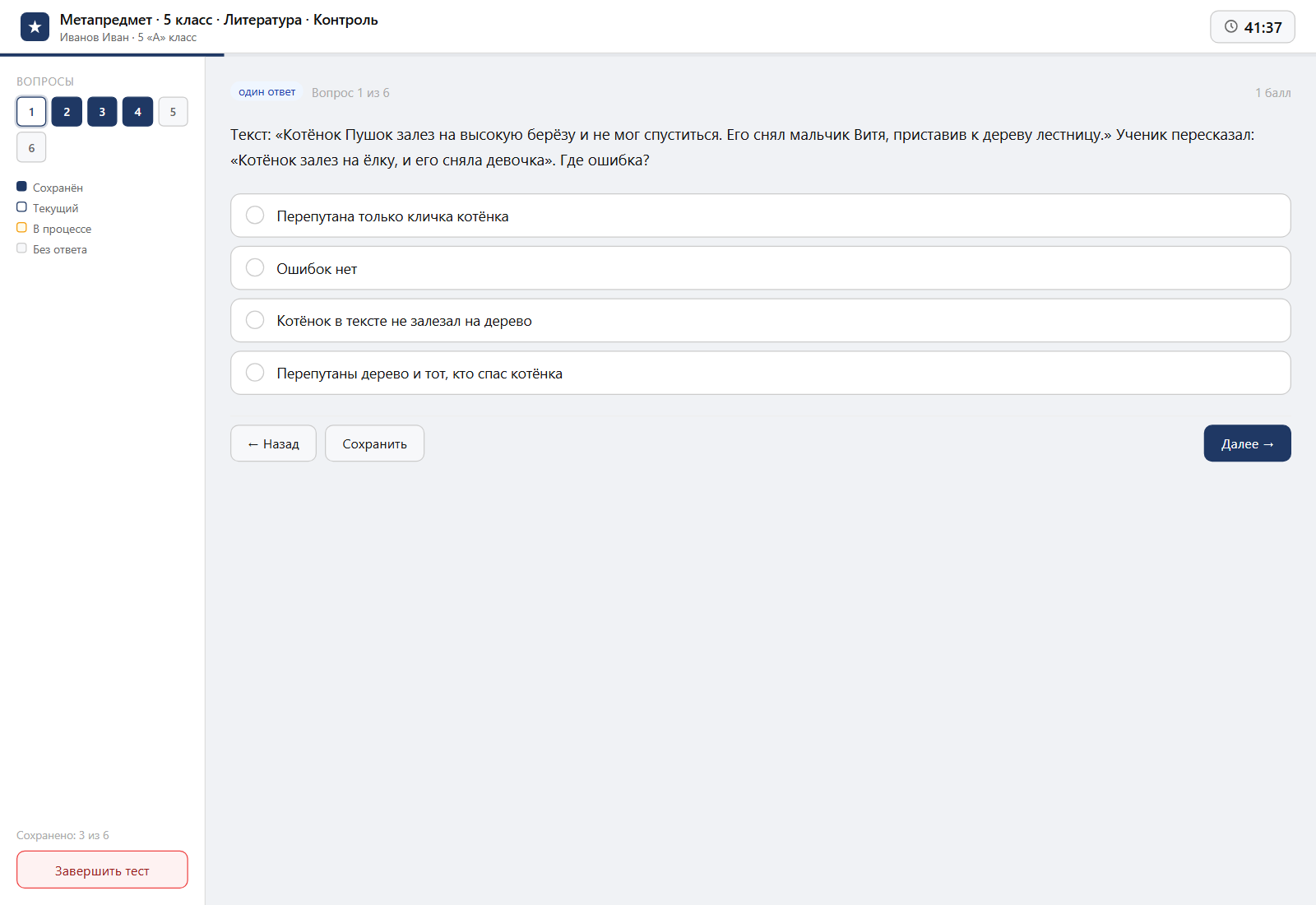Open unanswered question 5
Viewport: 1316px width, 905px height.
[173, 112]
